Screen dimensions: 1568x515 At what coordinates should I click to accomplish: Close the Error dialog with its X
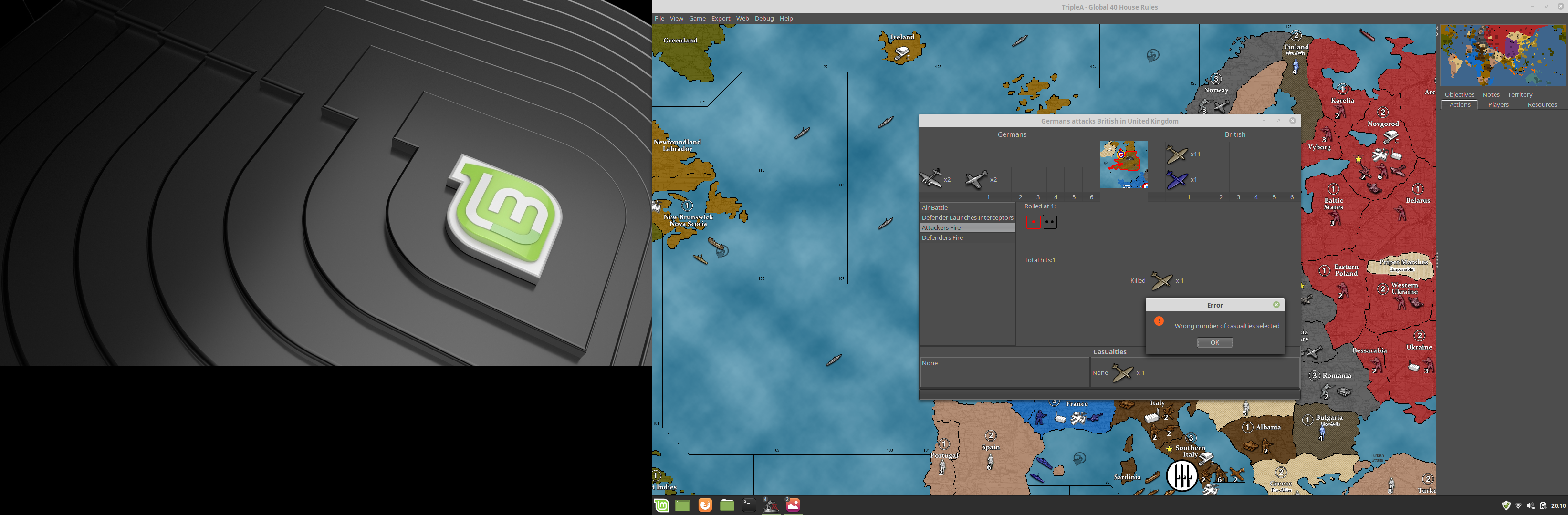(1276, 305)
